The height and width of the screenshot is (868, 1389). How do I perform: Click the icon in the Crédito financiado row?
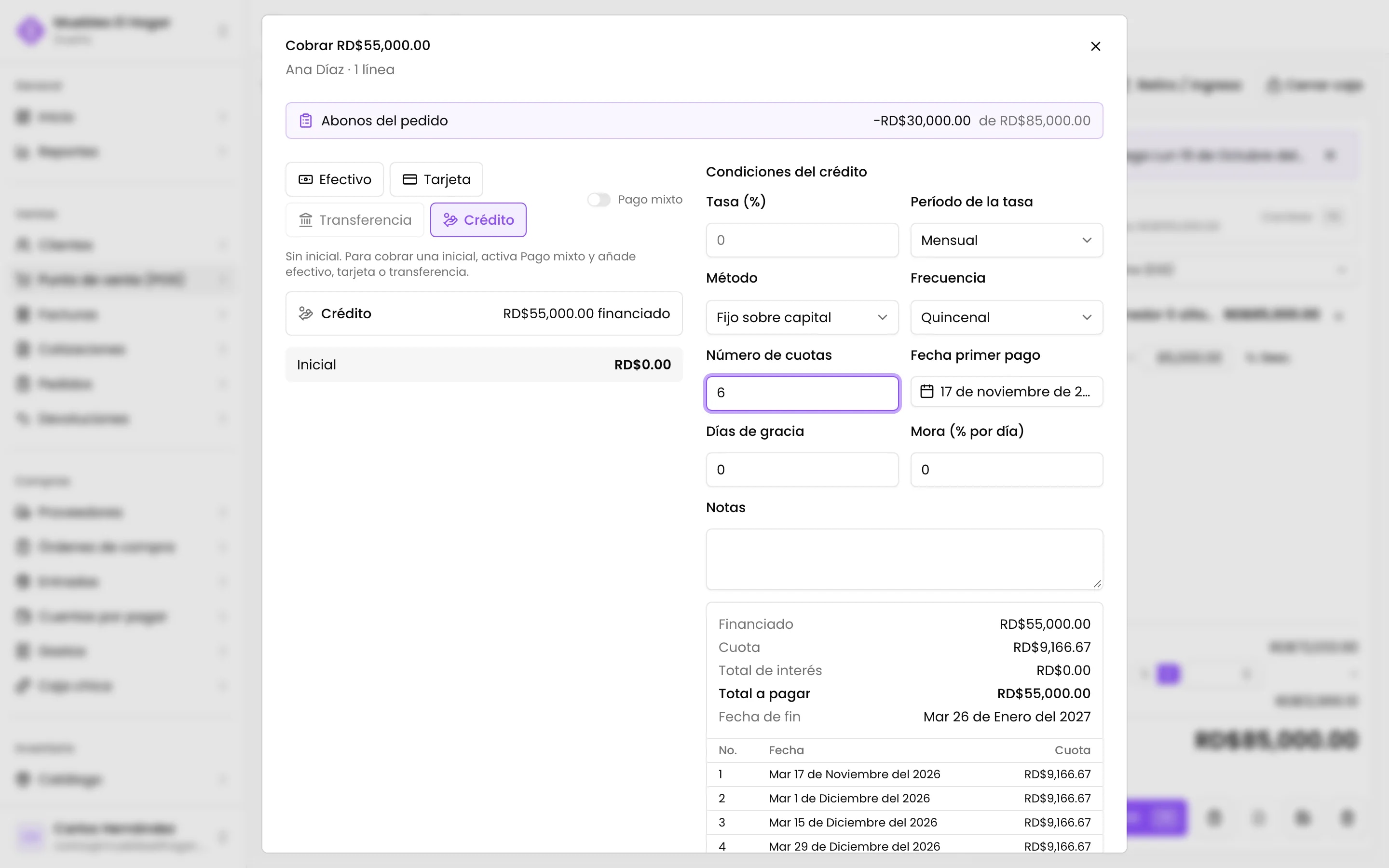[x=305, y=313]
